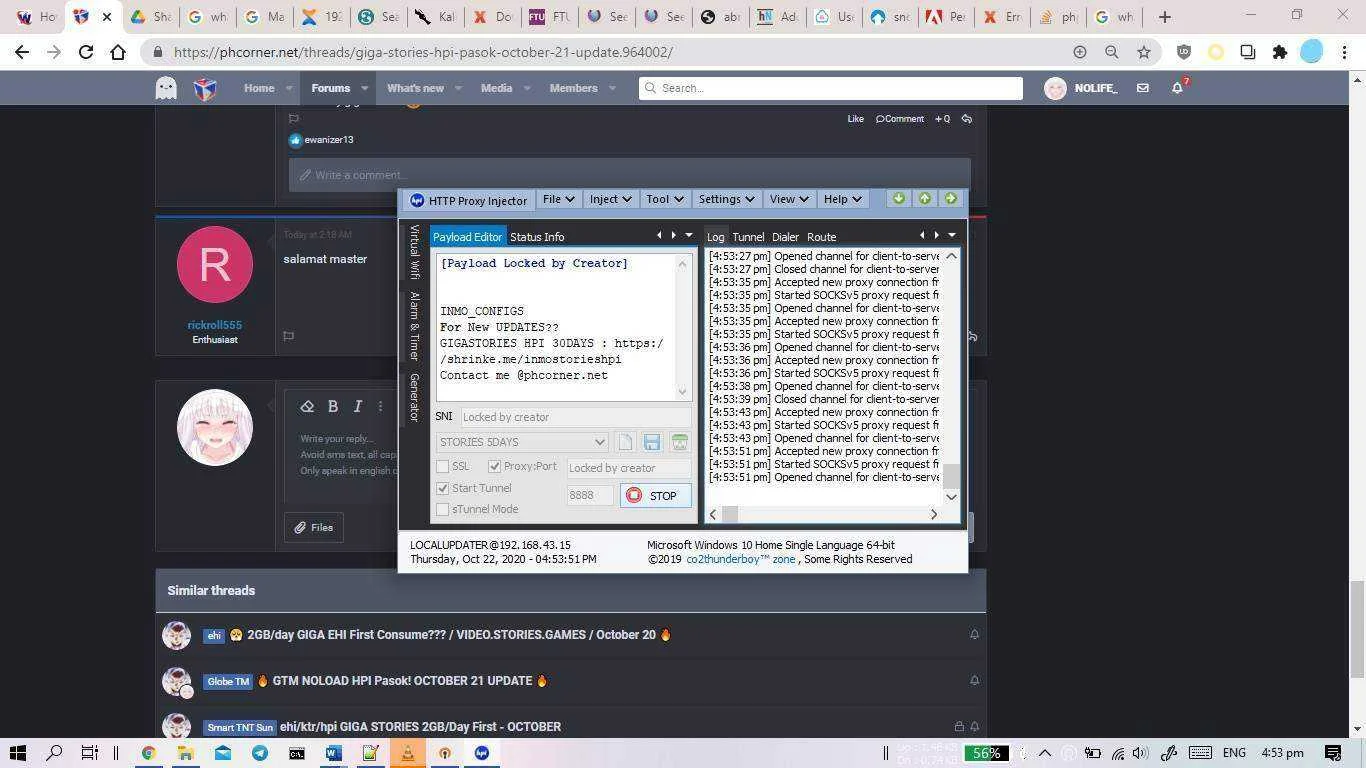1366x768 pixels.
Task: Switch to the Route tab
Action: [821, 237]
